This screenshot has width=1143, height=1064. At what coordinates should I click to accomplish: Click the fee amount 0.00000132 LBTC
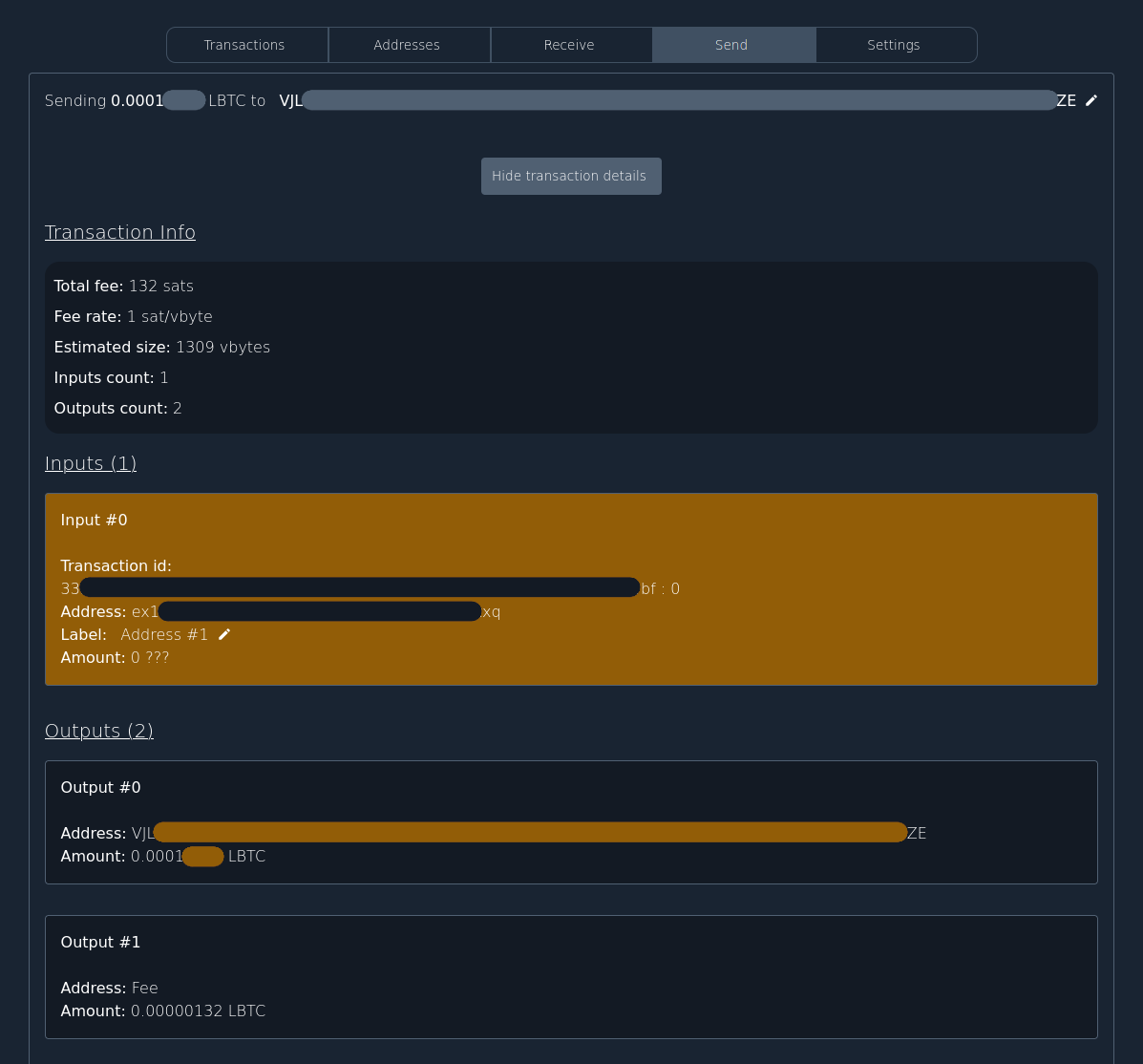198,1011
